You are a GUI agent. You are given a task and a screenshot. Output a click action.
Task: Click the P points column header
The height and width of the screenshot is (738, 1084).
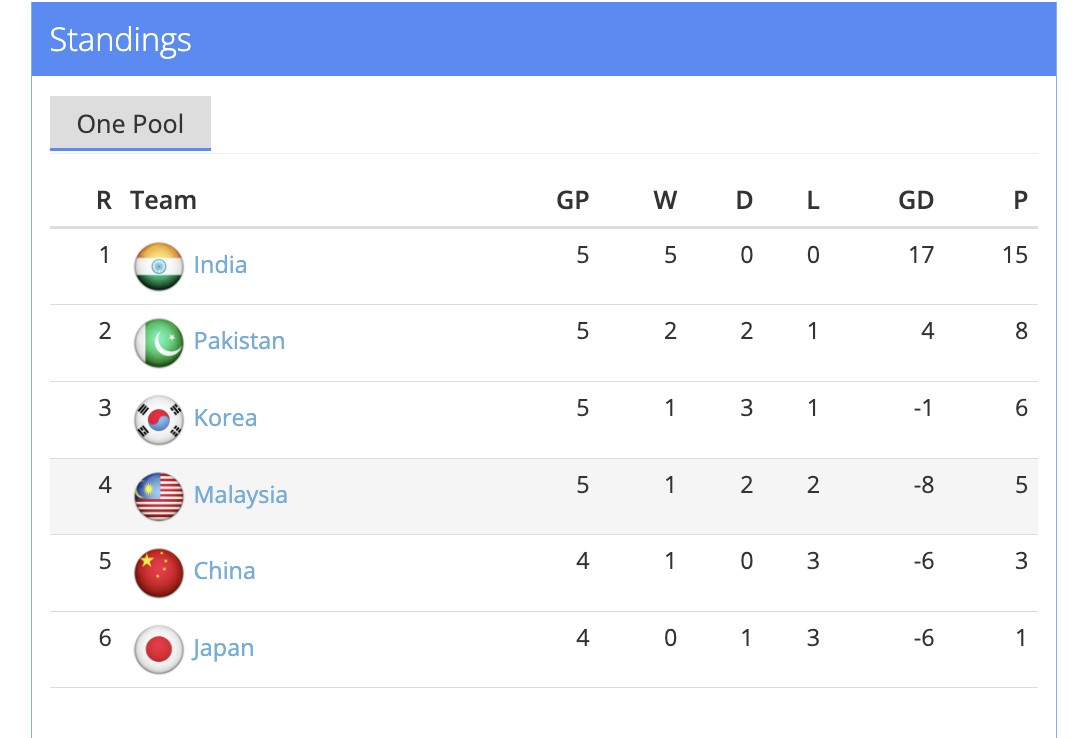(1020, 200)
